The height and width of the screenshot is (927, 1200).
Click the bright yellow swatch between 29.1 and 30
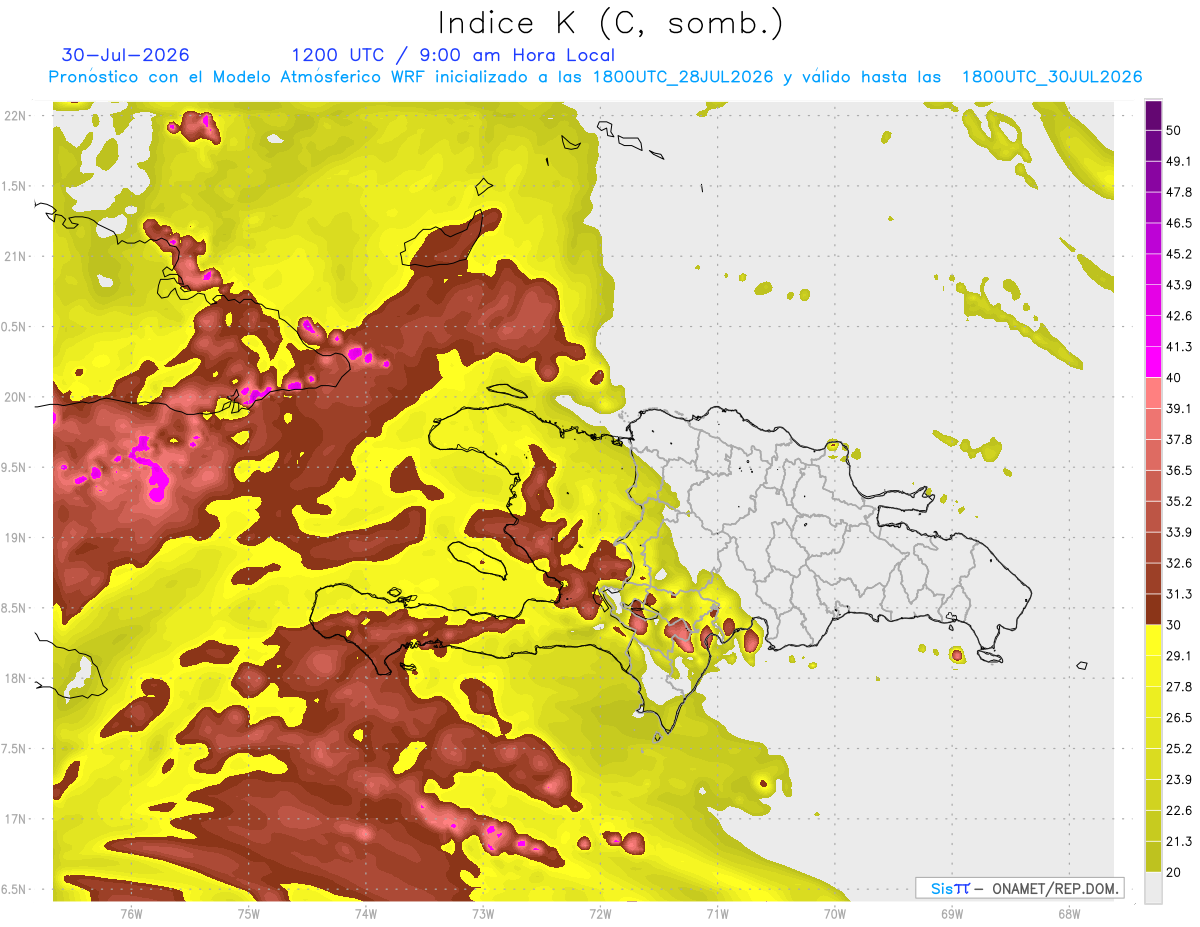pos(1153,640)
